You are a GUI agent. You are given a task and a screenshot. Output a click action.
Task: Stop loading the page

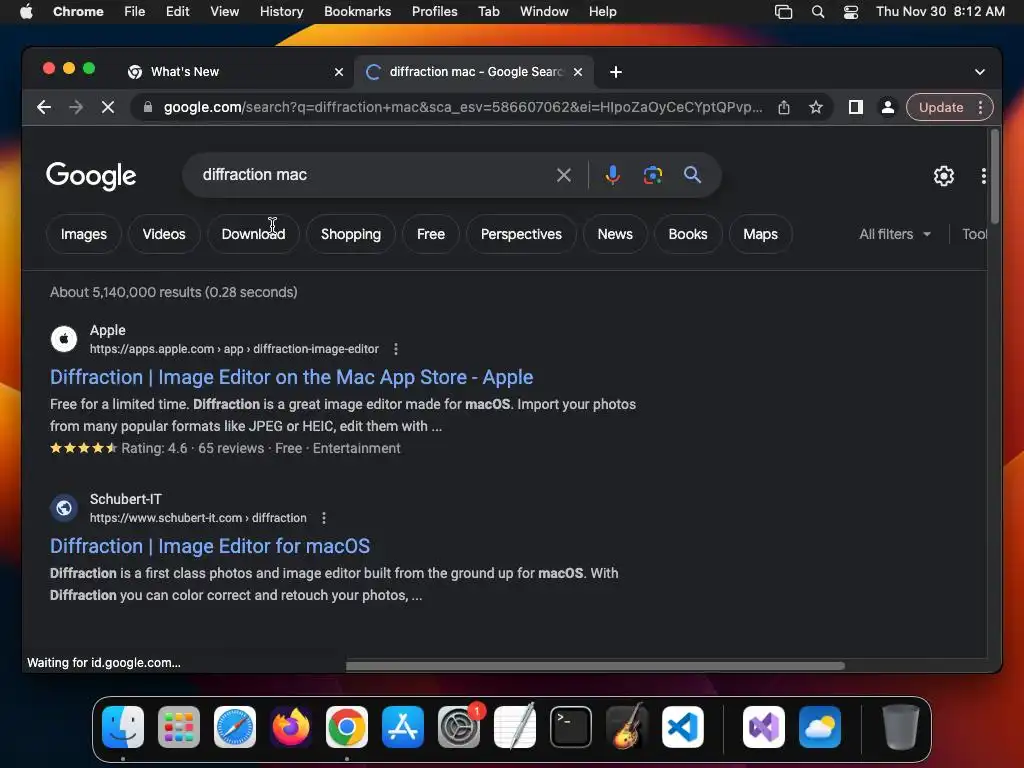coord(108,107)
